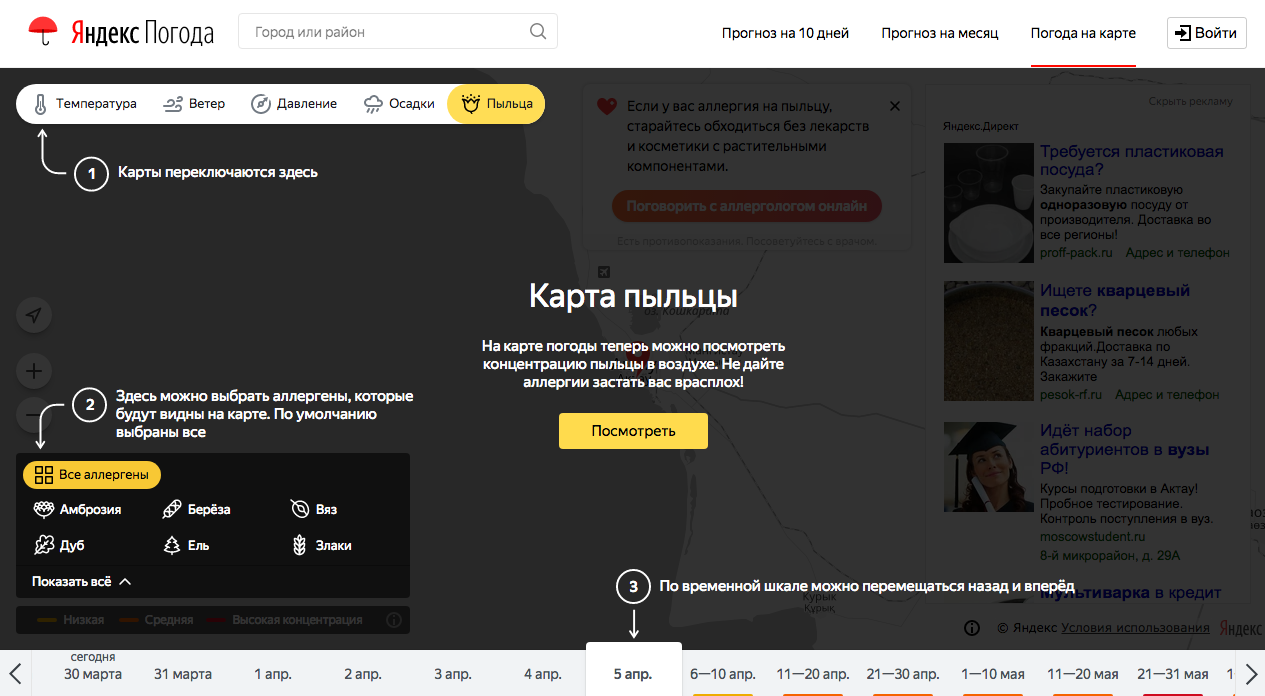Filter by Злаки allergen
This screenshot has width=1265, height=696.
321,546
